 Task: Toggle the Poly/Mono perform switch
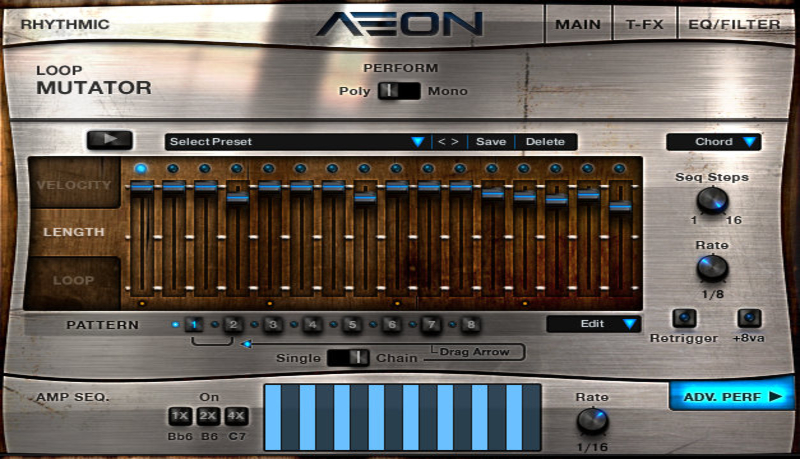click(x=399, y=91)
